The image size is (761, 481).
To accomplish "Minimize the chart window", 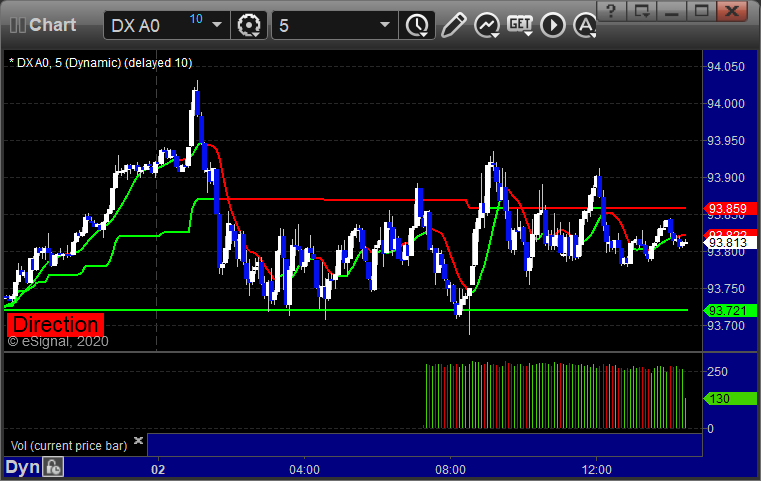I will point(672,11).
